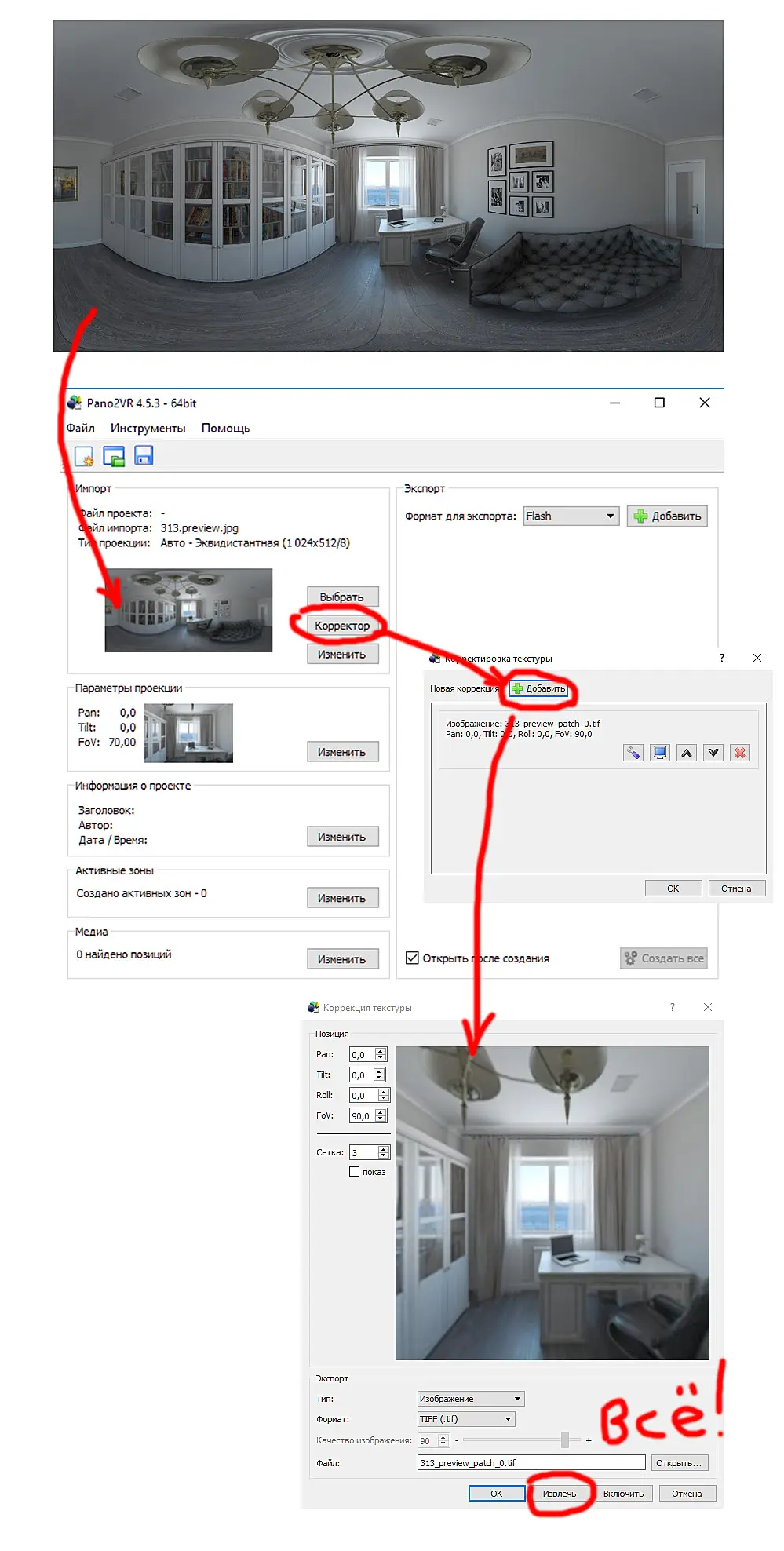Click OK in Коррекция текстуры dialog

[497, 1494]
